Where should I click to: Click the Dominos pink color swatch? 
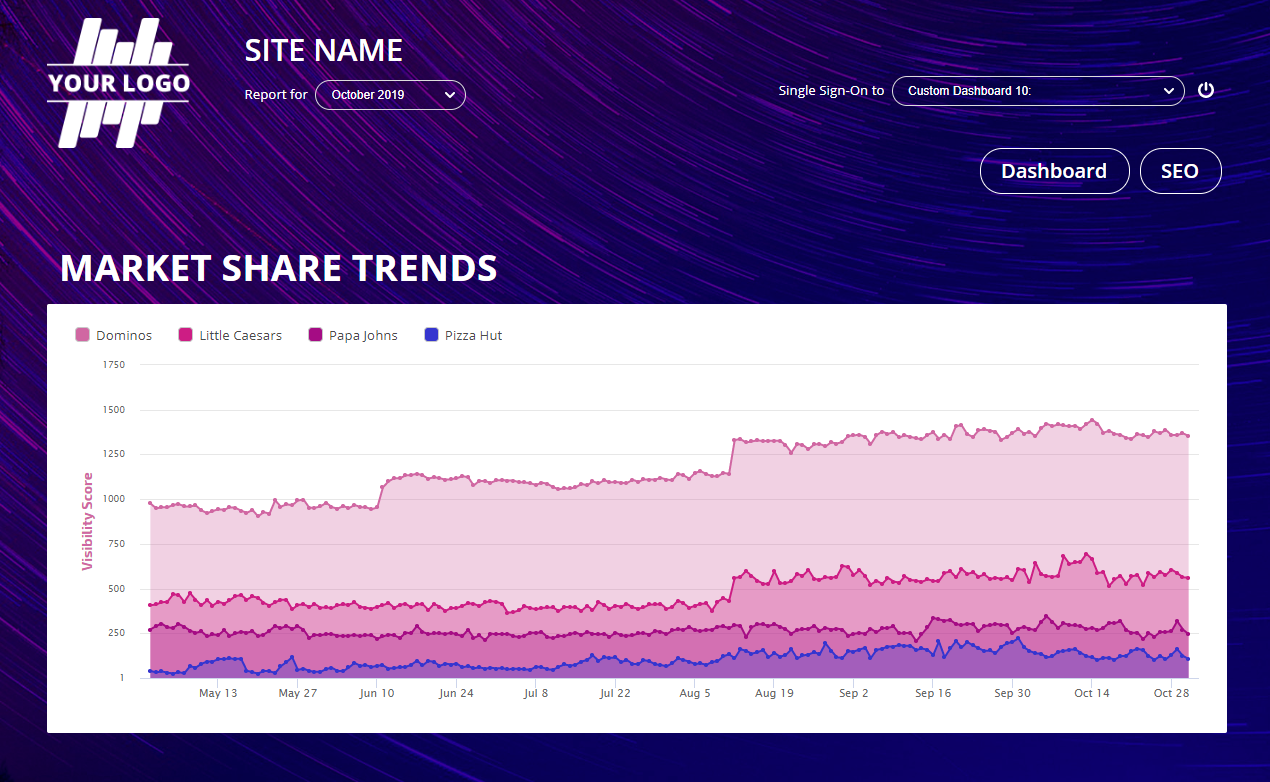click(x=82, y=335)
